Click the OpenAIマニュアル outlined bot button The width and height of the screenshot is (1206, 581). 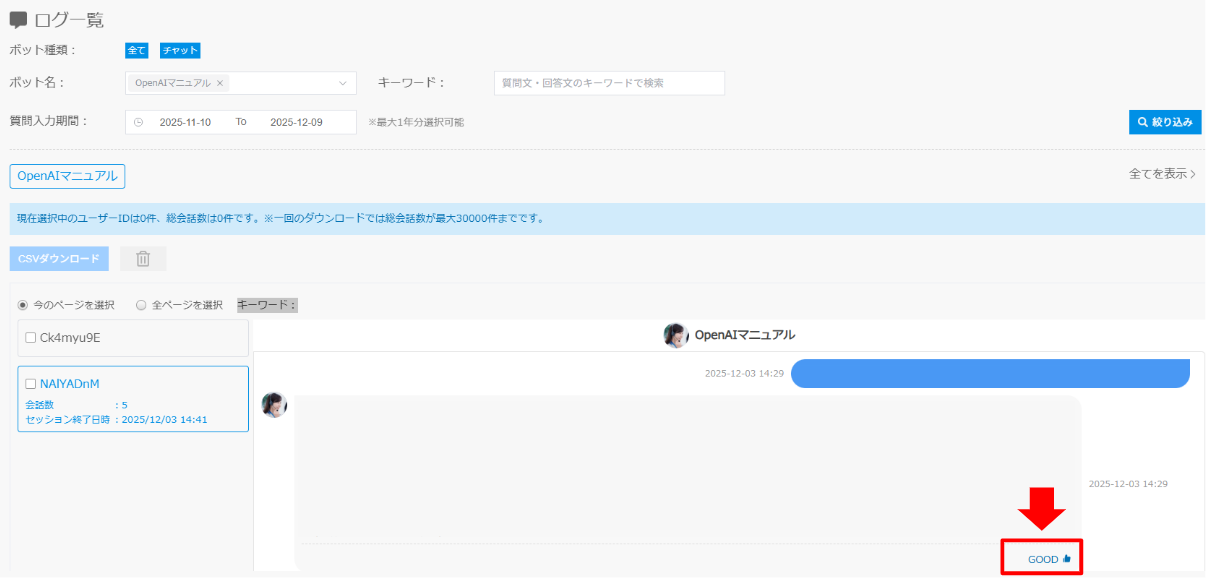(x=67, y=176)
